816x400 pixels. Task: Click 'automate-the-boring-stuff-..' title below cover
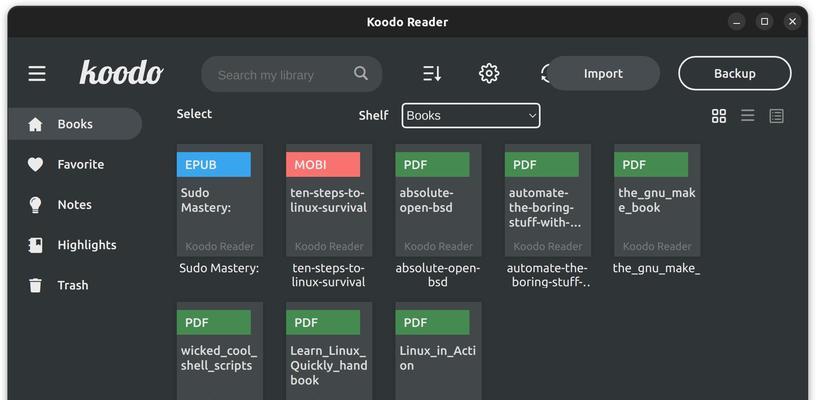[x=547, y=275]
